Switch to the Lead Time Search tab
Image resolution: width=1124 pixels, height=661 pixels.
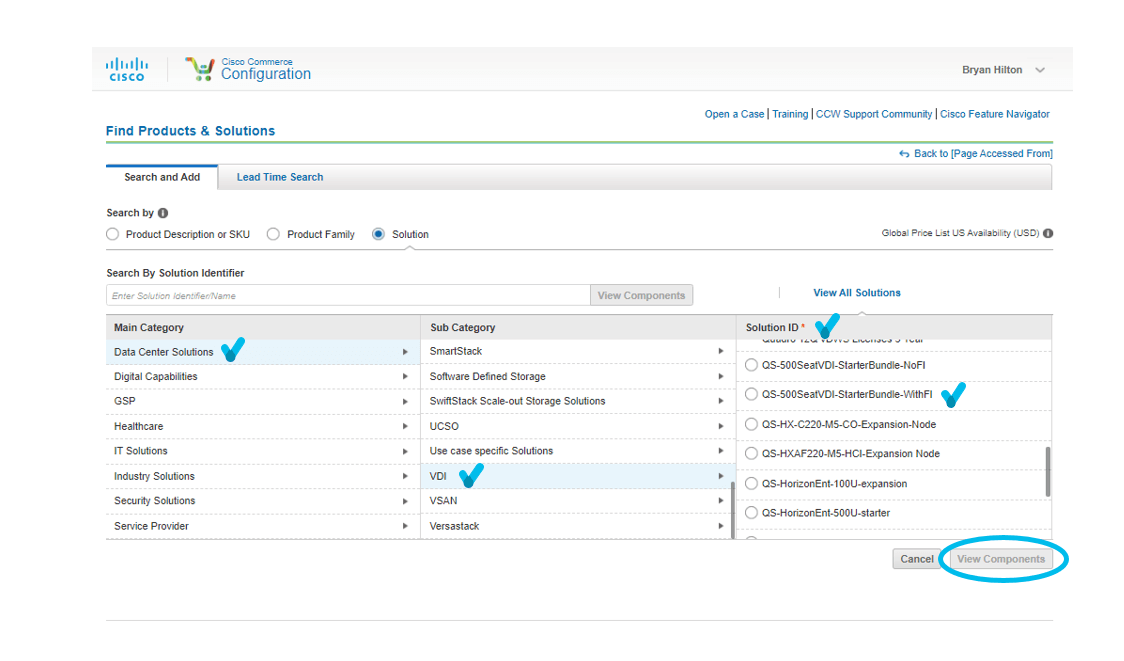point(280,177)
